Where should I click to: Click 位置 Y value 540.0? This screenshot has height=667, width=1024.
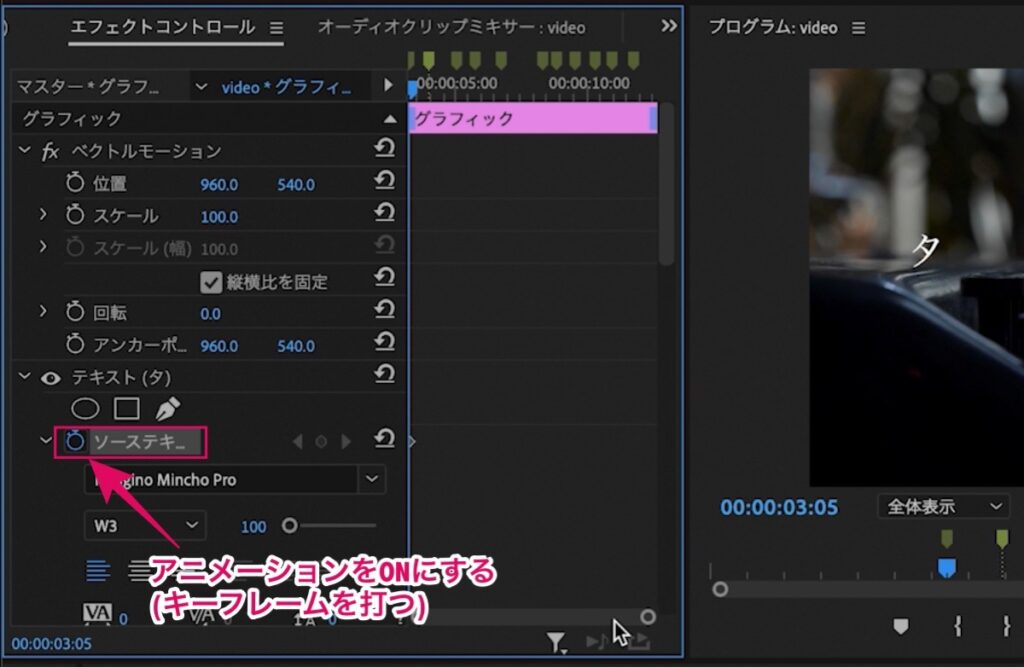click(296, 185)
